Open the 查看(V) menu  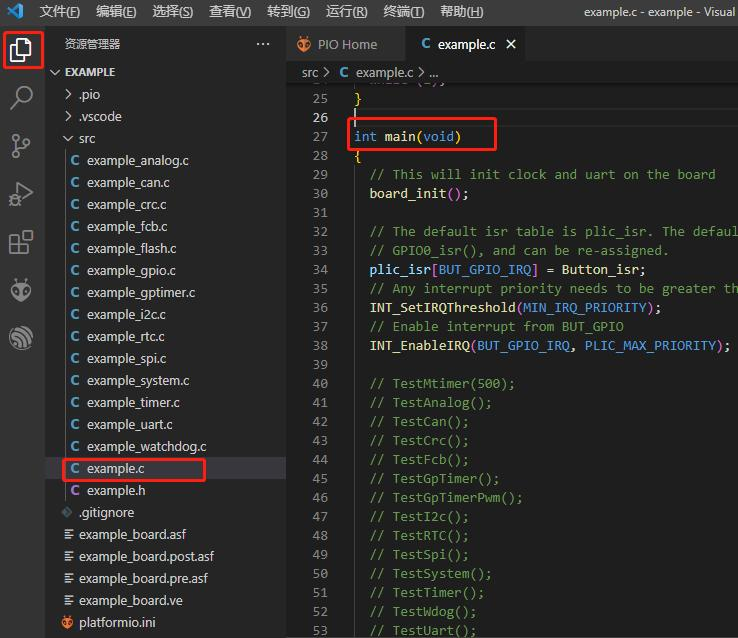(230, 11)
